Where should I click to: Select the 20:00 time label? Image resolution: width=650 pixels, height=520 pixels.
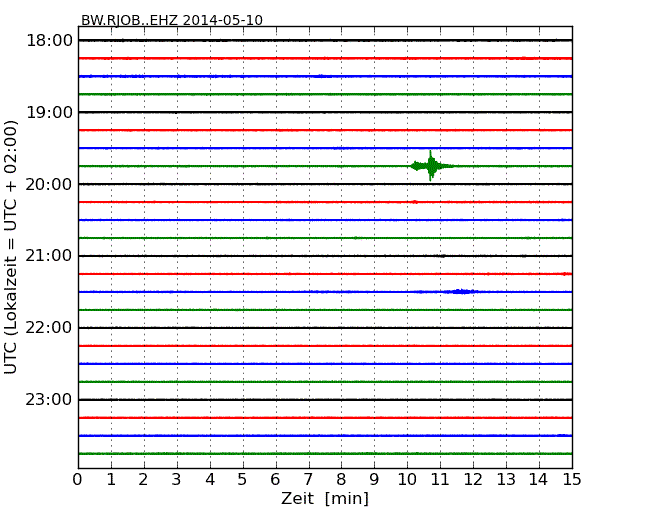pyautogui.click(x=49, y=184)
